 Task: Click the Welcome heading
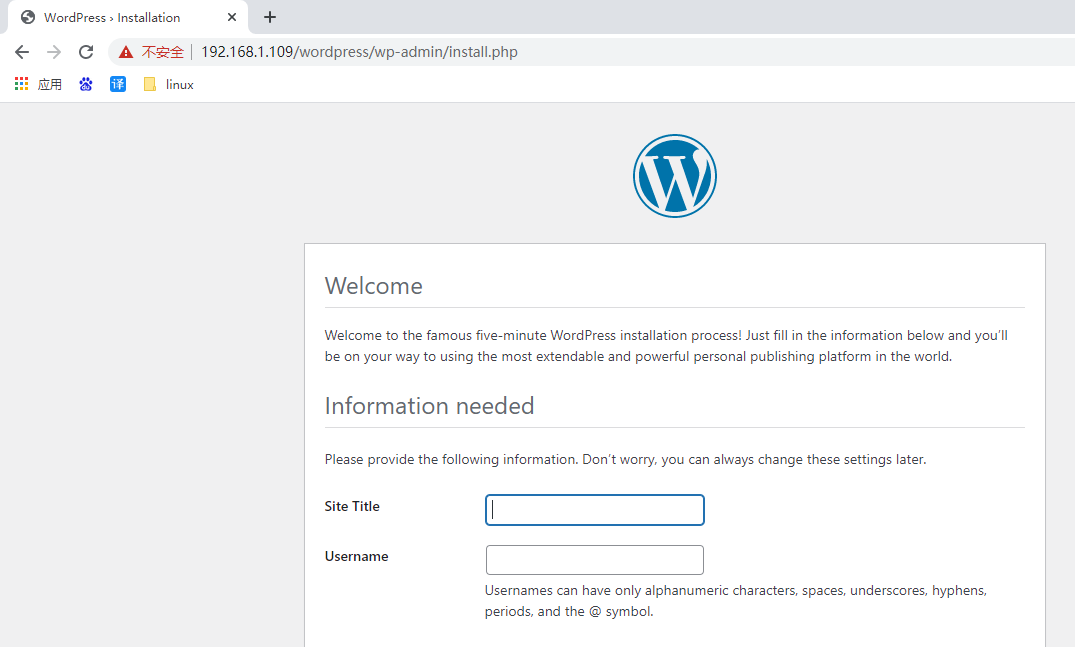374,286
